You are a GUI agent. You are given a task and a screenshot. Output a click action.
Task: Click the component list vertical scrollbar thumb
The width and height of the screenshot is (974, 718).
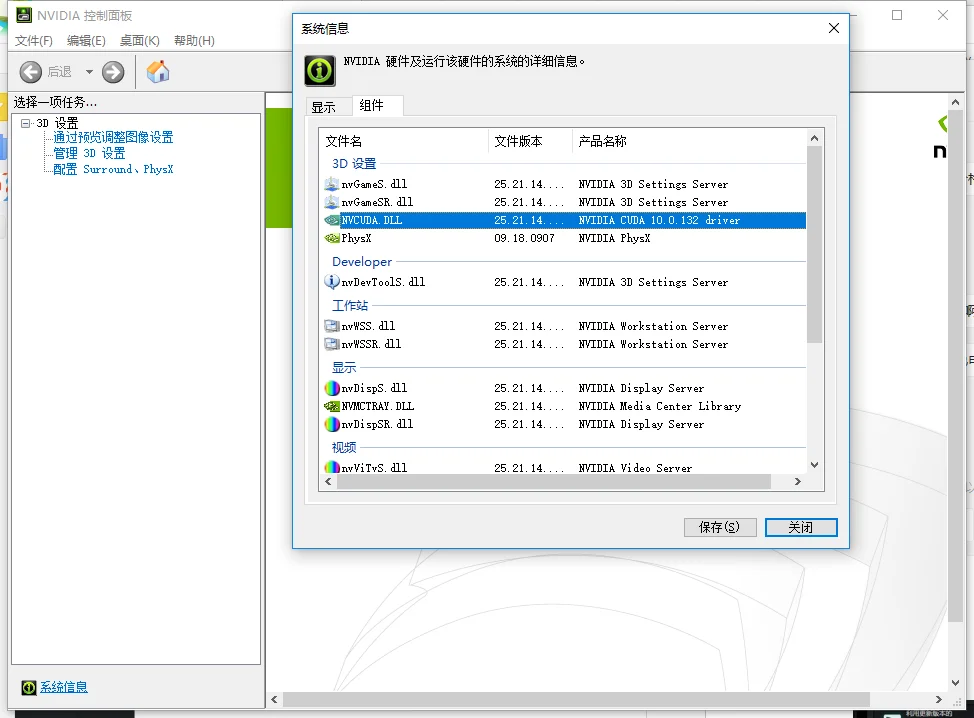tap(814, 244)
